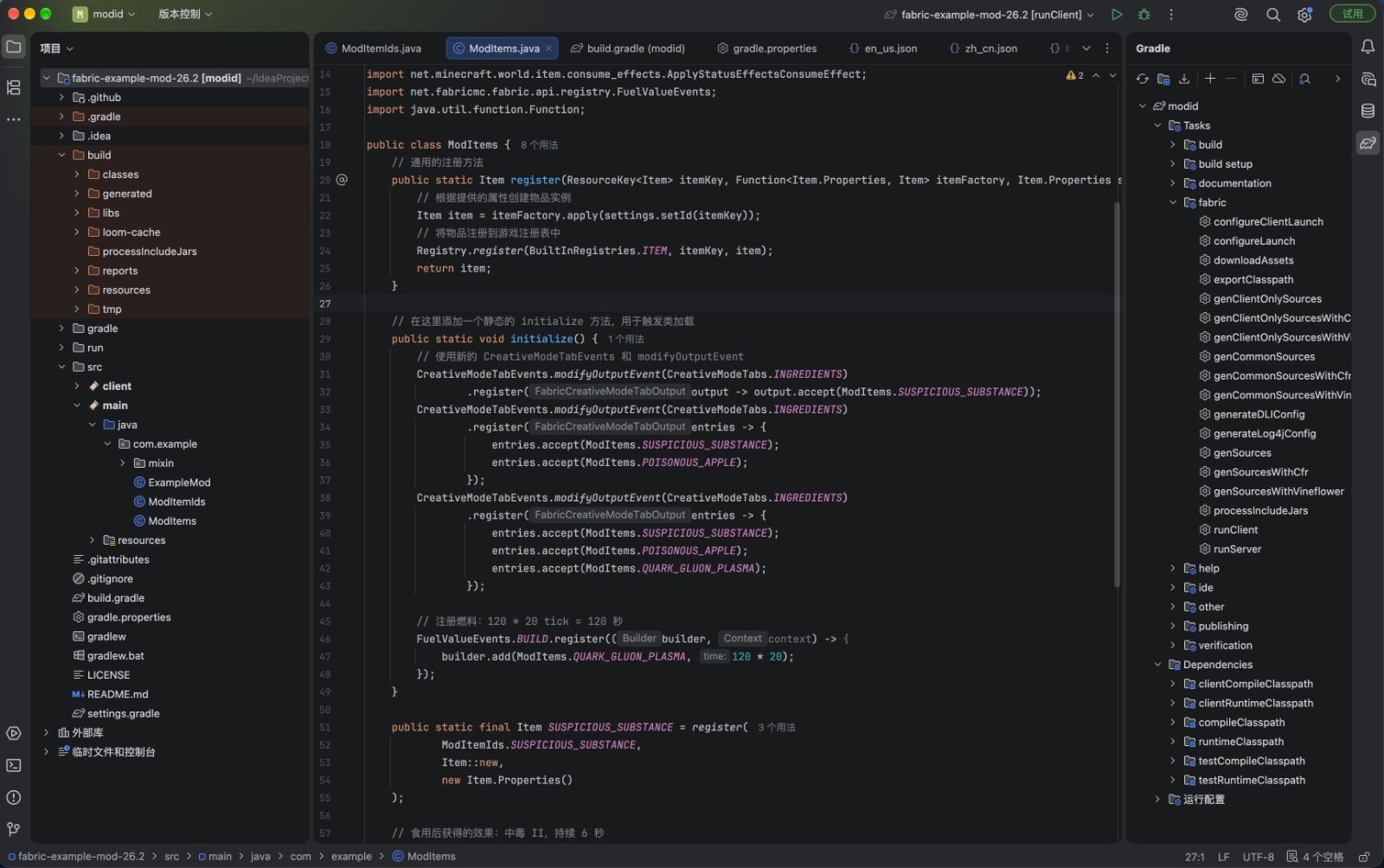This screenshot has height=868, width=1384.
Task: Start debugging with the green bug icon
Action: (x=1144, y=14)
